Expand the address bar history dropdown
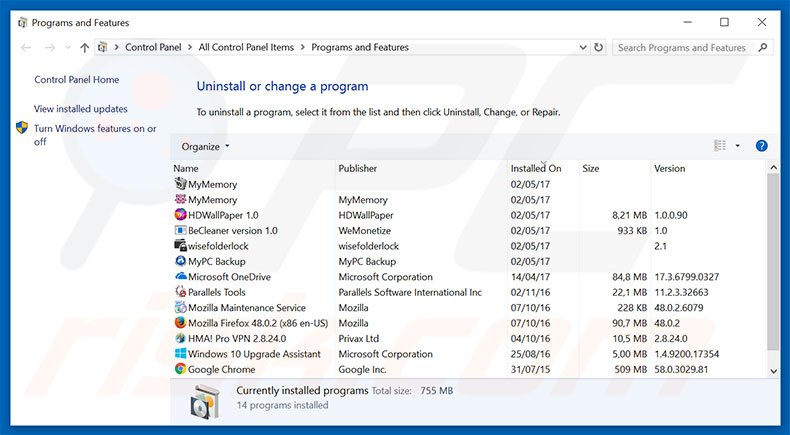Image resolution: width=790 pixels, height=435 pixels. tap(583, 47)
